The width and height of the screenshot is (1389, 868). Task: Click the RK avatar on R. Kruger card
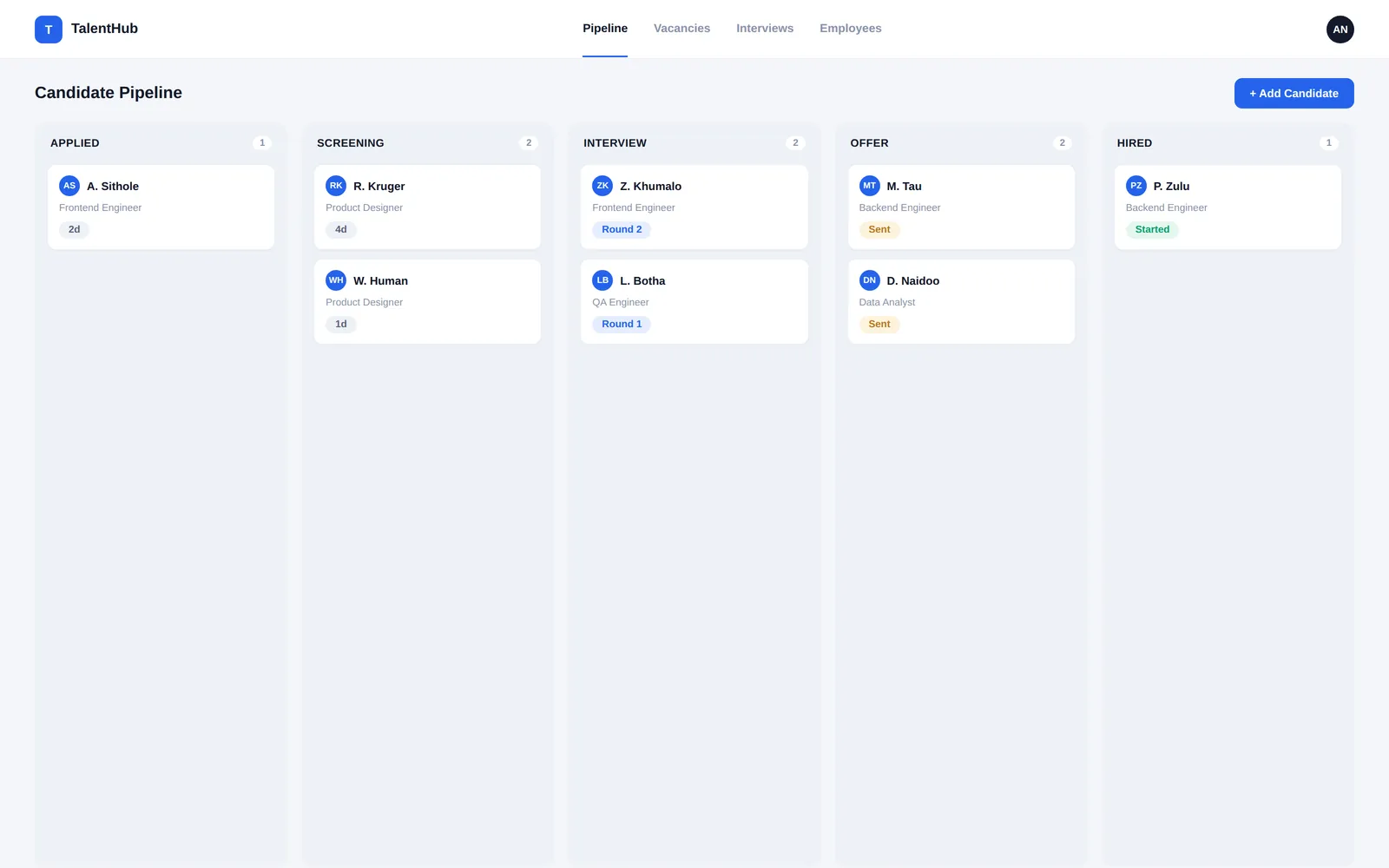tap(336, 186)
